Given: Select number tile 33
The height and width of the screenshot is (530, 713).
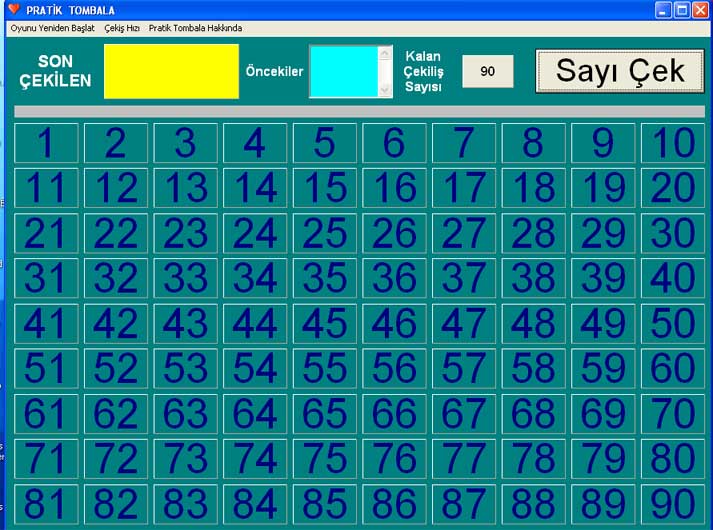Looking at the screenshot, I should pos(186,278).
